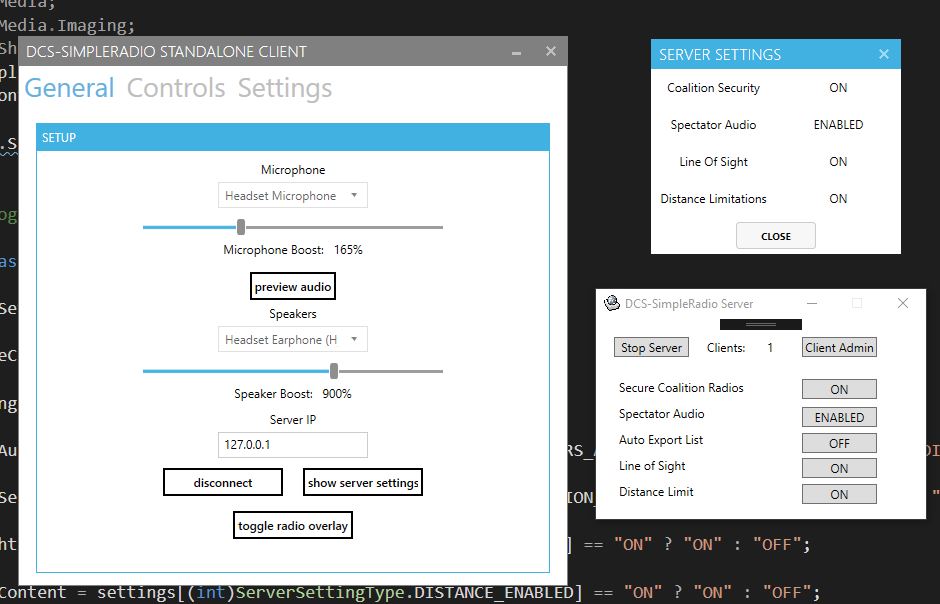Close the Standalone Client window
940x604 pixels.
(551, 52)
